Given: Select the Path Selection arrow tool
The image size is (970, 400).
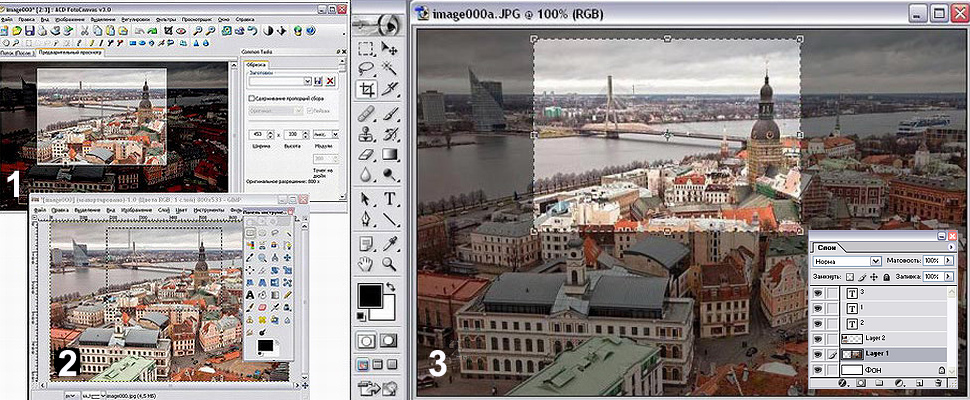Looking at the screenshot, I should [x=366, y=199].
